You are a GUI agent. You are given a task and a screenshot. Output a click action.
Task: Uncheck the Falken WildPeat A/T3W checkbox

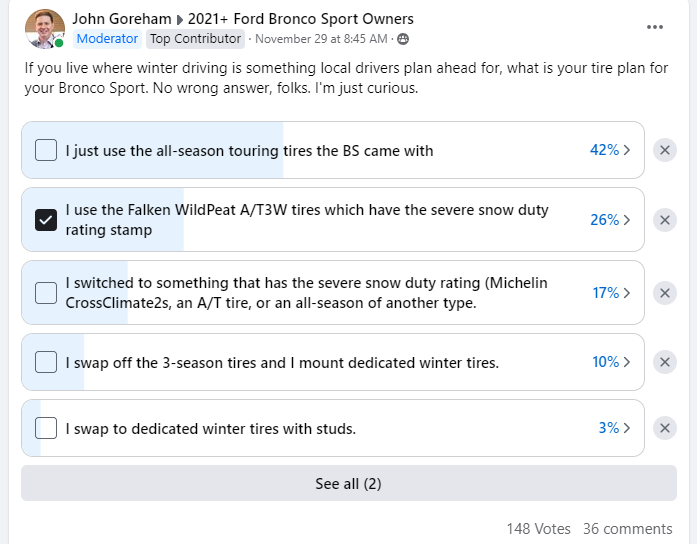coord(46,220)
